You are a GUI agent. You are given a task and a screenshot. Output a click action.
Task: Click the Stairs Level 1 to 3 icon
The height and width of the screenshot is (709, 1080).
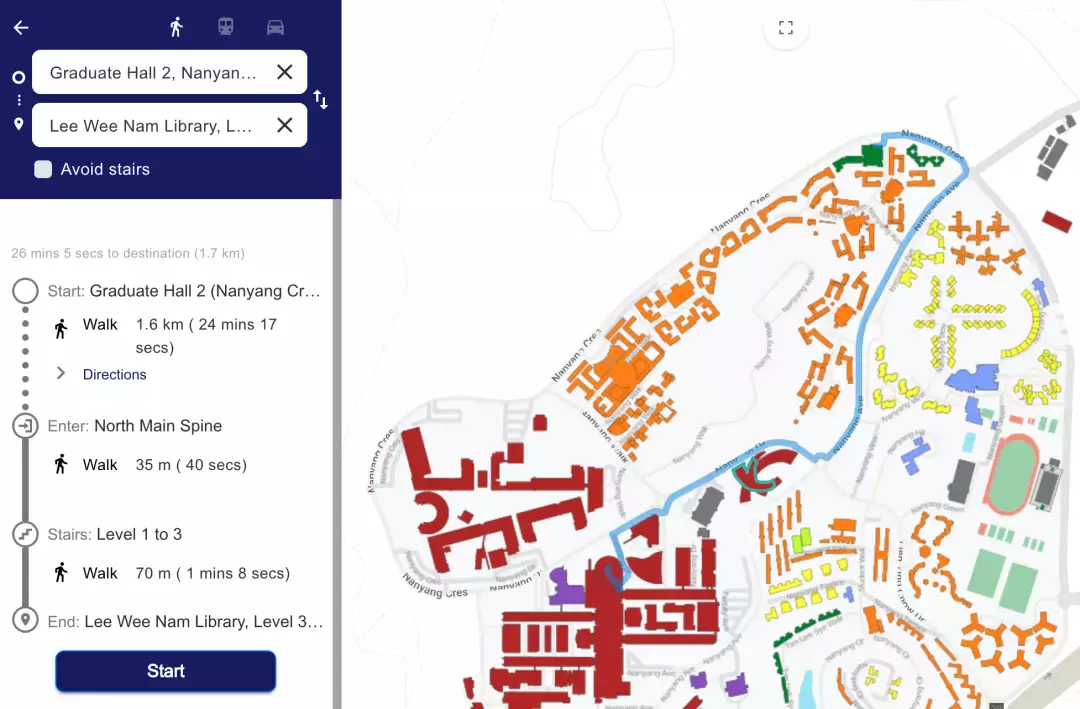pyautogui.click(x=25, y=534)
